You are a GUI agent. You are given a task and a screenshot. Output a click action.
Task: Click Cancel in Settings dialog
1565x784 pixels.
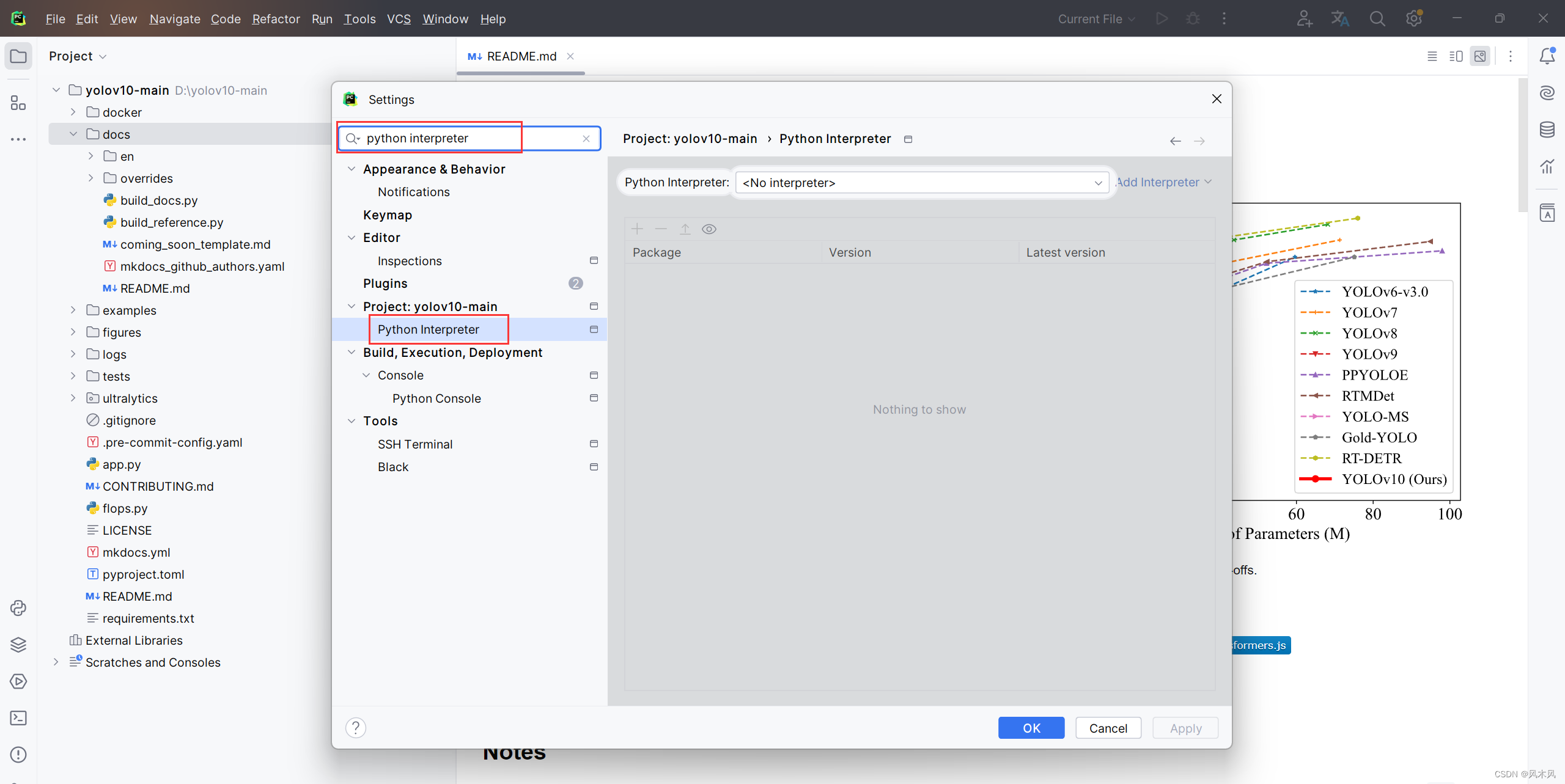pos(1108,728)
